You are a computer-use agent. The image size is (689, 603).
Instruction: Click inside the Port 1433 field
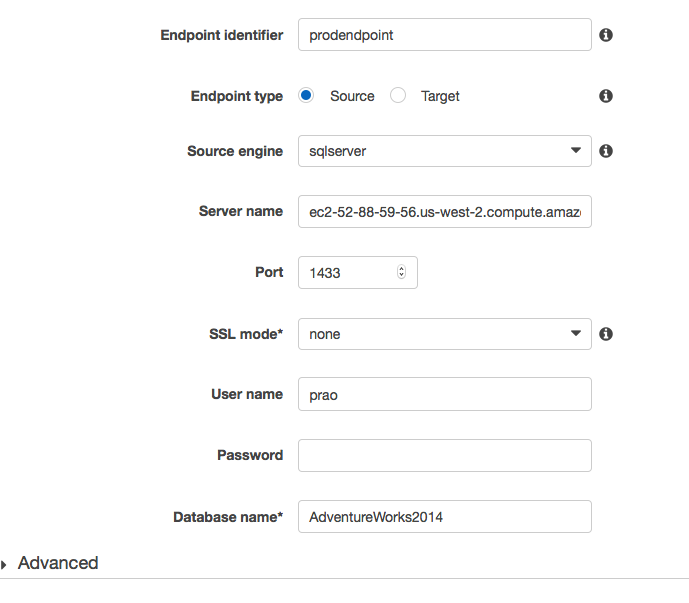click(345, 272)
